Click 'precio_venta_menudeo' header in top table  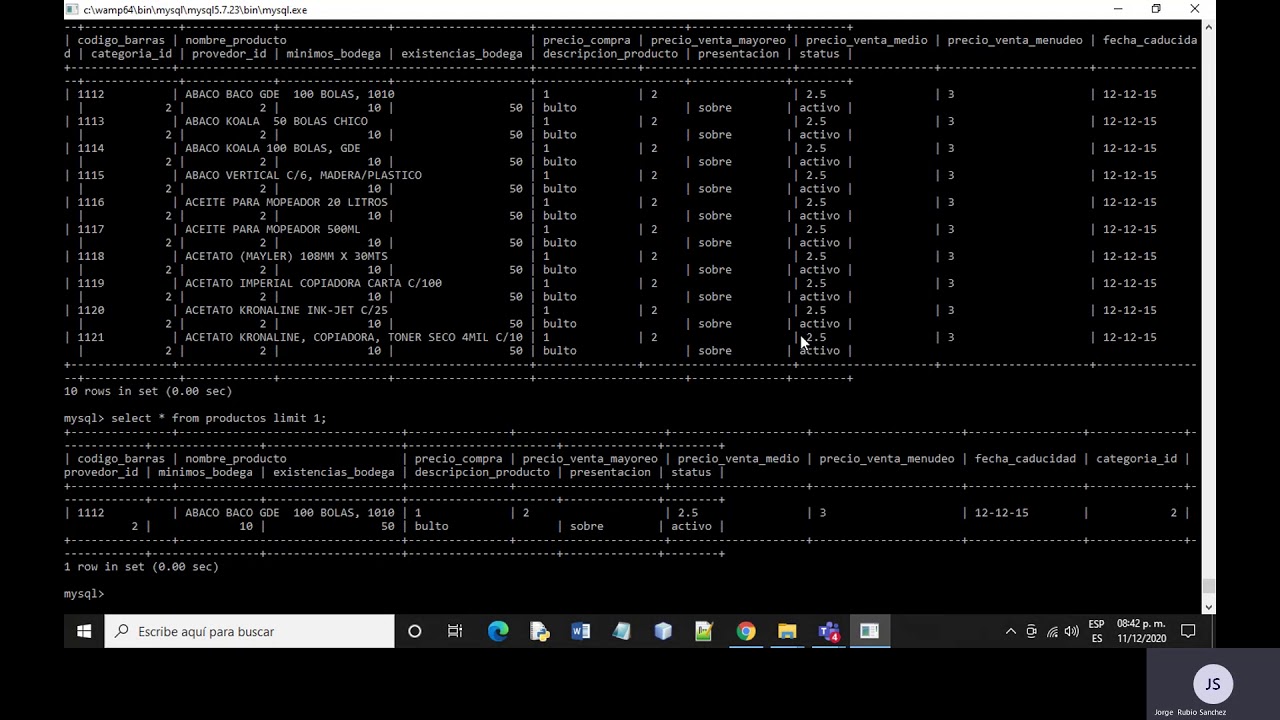click(1015, 40)
